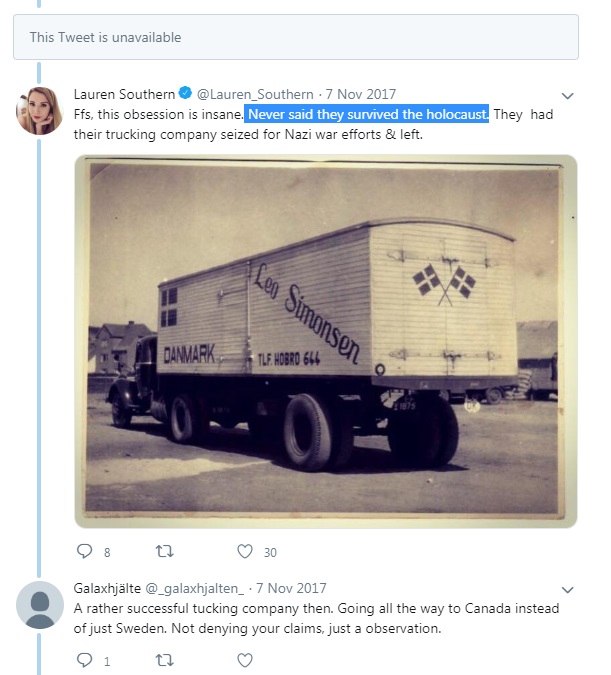Retweet Galaxhjälte's tweet
The height and width of the screenshot is (675, 611).
coord(165,660)
